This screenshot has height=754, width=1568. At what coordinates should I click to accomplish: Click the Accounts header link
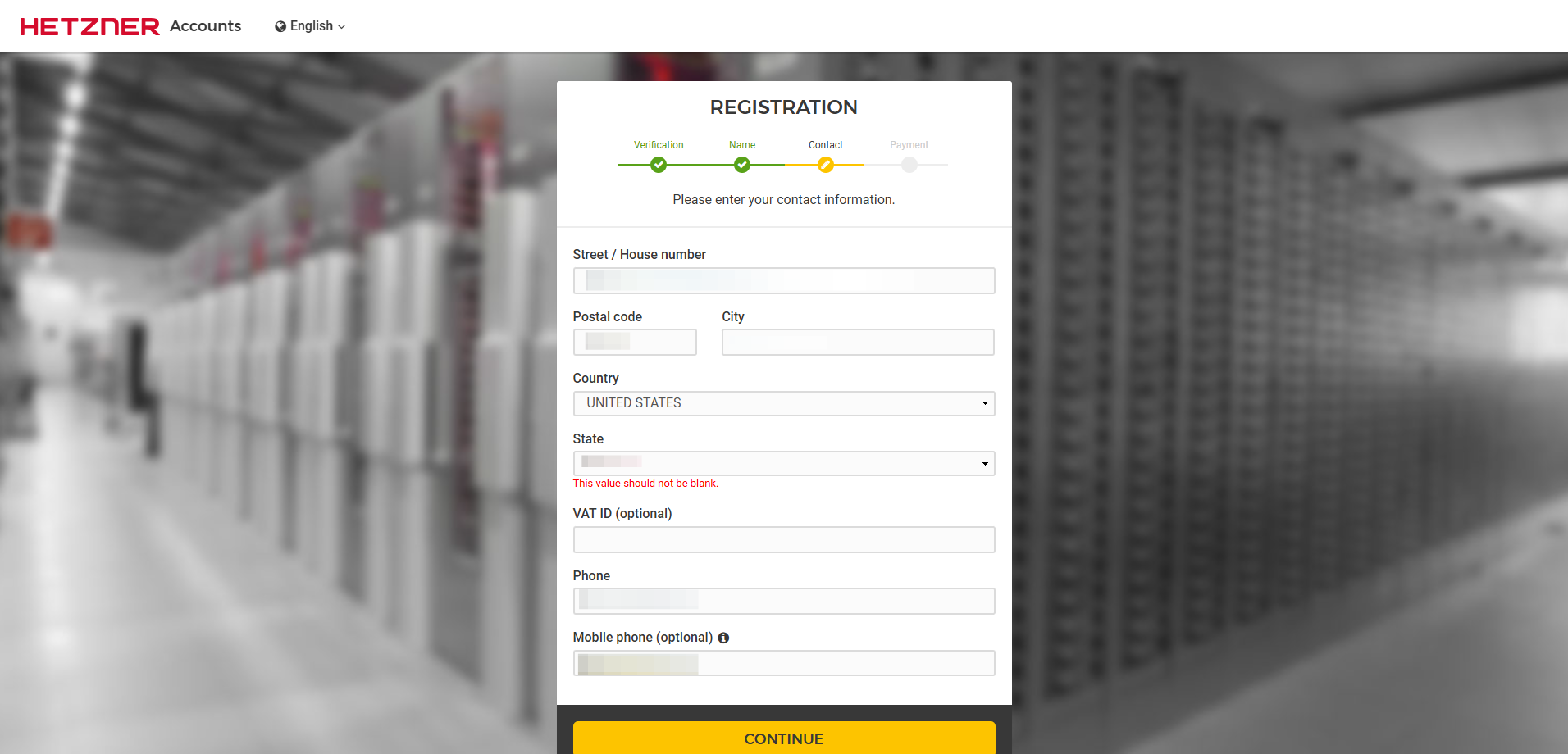click(205, 25)
